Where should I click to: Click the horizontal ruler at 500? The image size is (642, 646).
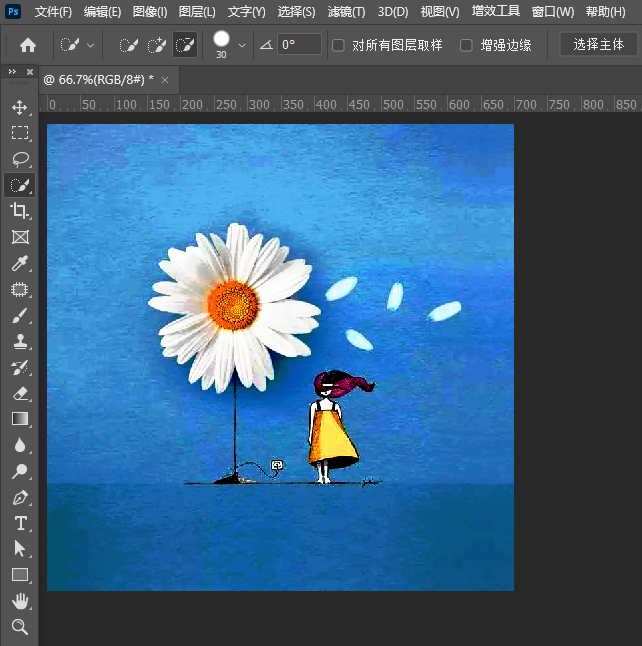point(393,105)
